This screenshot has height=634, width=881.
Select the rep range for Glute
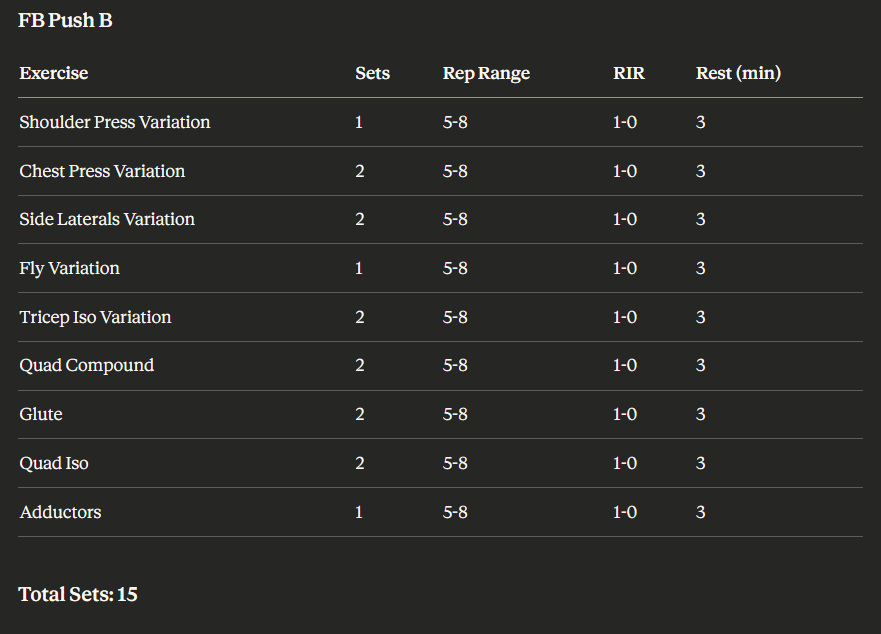[455, 414]
